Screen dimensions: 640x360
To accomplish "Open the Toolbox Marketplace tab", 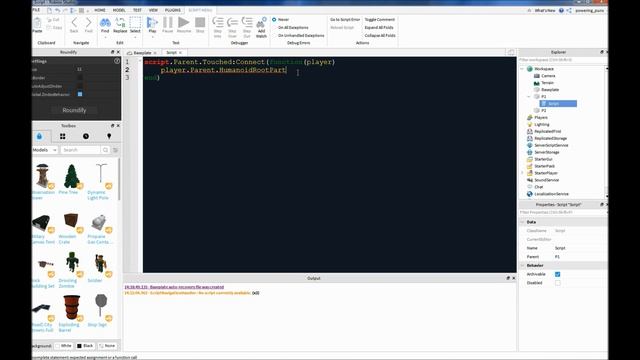I will (x=39, y=136).
